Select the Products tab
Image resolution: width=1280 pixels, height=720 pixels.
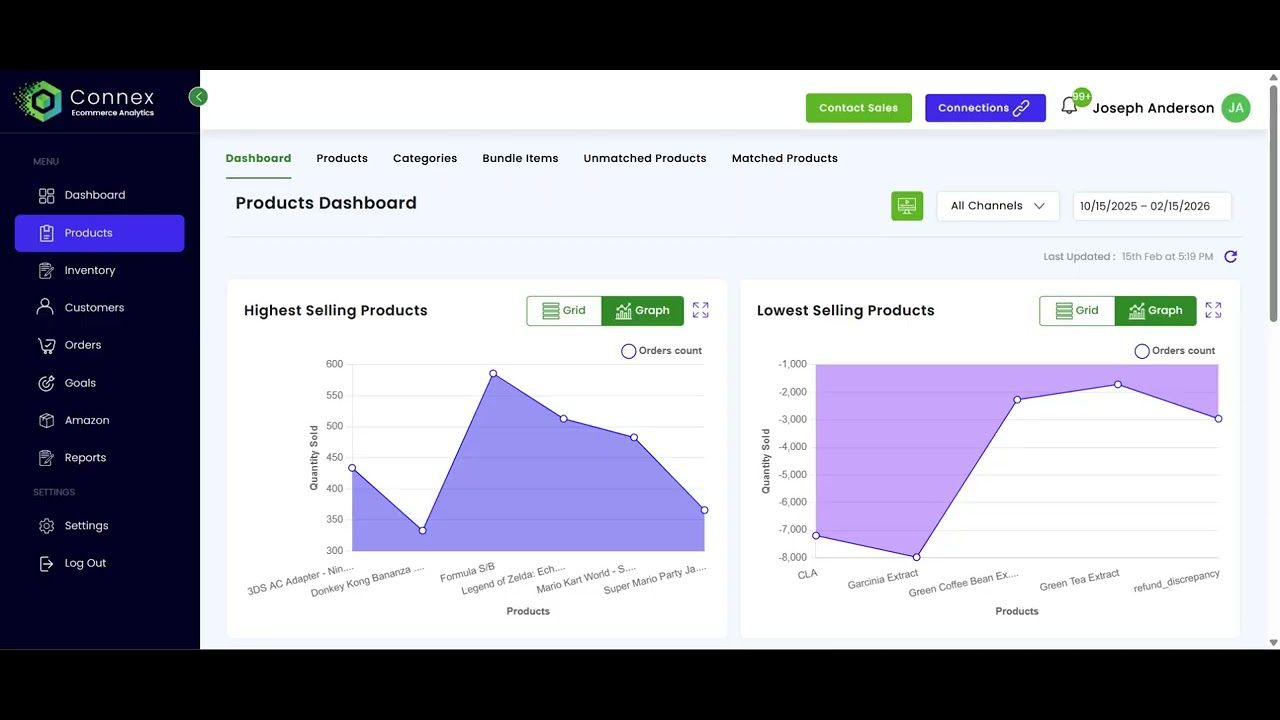point(342,158)
